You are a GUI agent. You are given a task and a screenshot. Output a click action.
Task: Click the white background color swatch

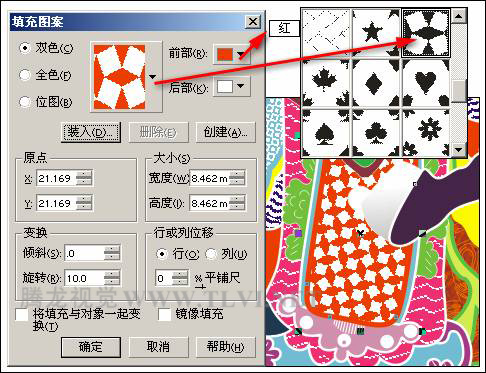[x=225, y=86]
